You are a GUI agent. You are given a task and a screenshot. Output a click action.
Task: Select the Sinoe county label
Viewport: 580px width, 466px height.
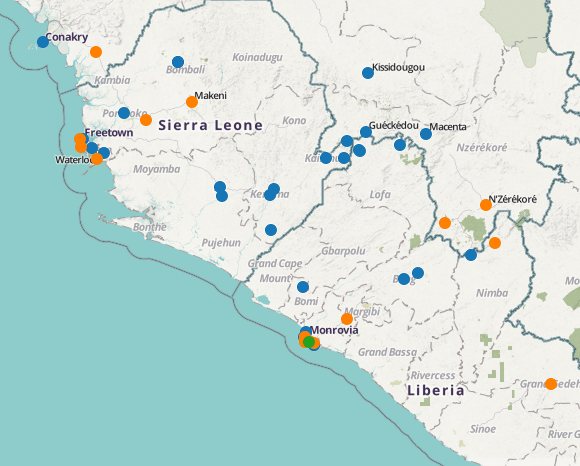click(483, 429)
